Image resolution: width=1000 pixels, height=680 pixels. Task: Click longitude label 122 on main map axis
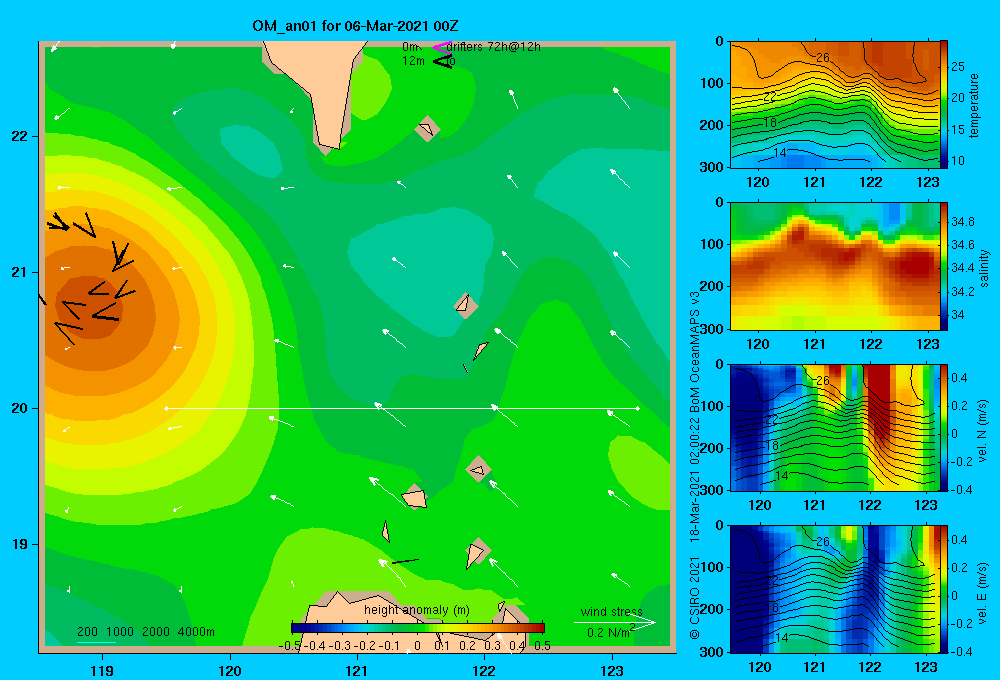point(484,670)
